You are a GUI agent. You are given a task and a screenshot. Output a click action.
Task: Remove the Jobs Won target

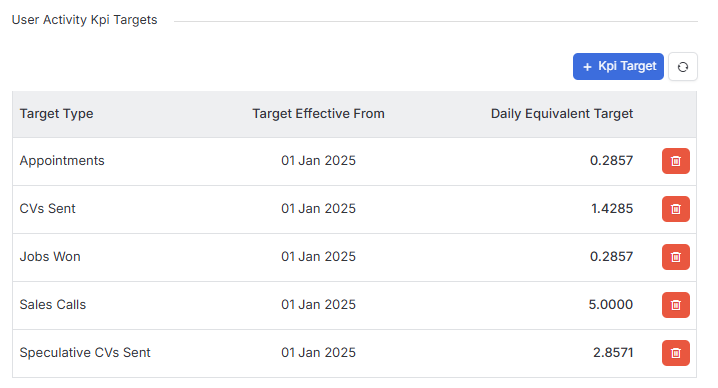coord(675,257)
